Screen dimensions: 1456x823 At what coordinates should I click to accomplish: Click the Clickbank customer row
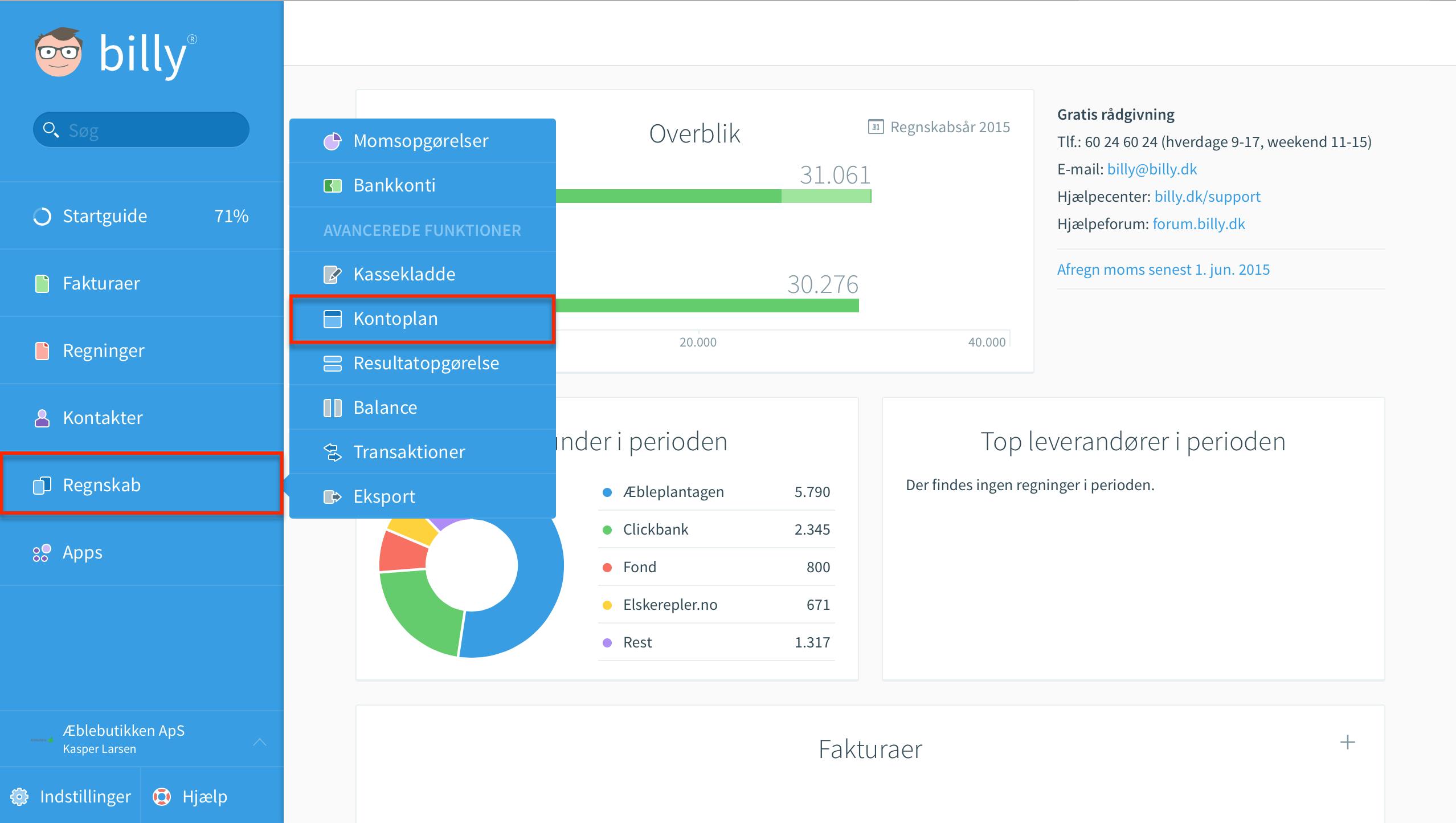pyautogui.click(x=717, y=529)
